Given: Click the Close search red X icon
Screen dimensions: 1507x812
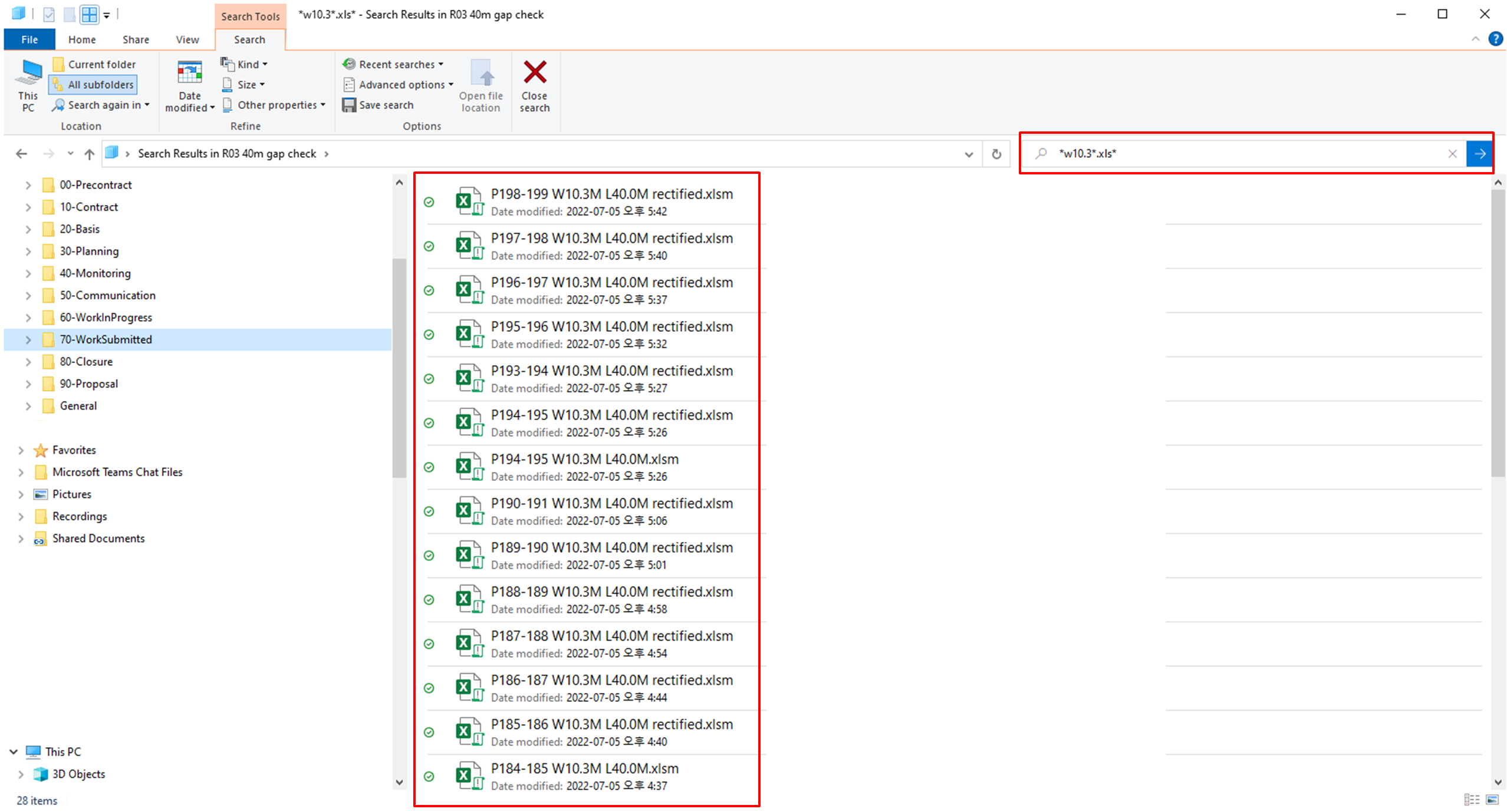Looking at the screenshot, I should click(x=534, y=73).
